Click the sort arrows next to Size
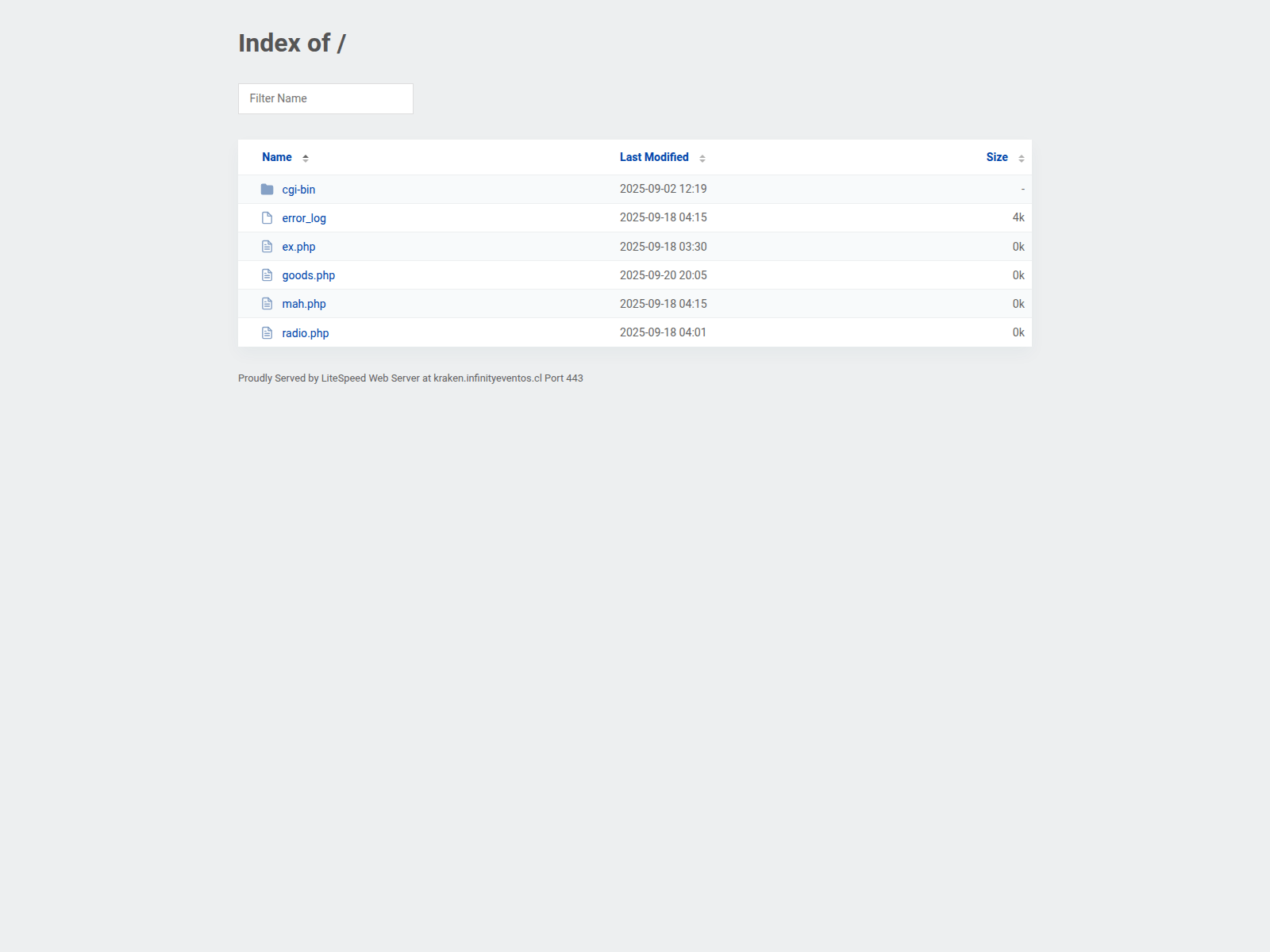 (x=1021, y=157)
